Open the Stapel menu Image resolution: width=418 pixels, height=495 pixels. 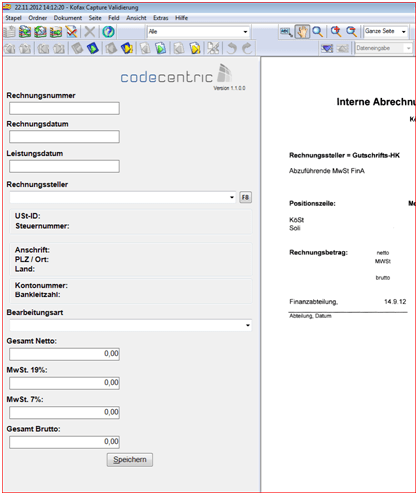tap(13, 18)
